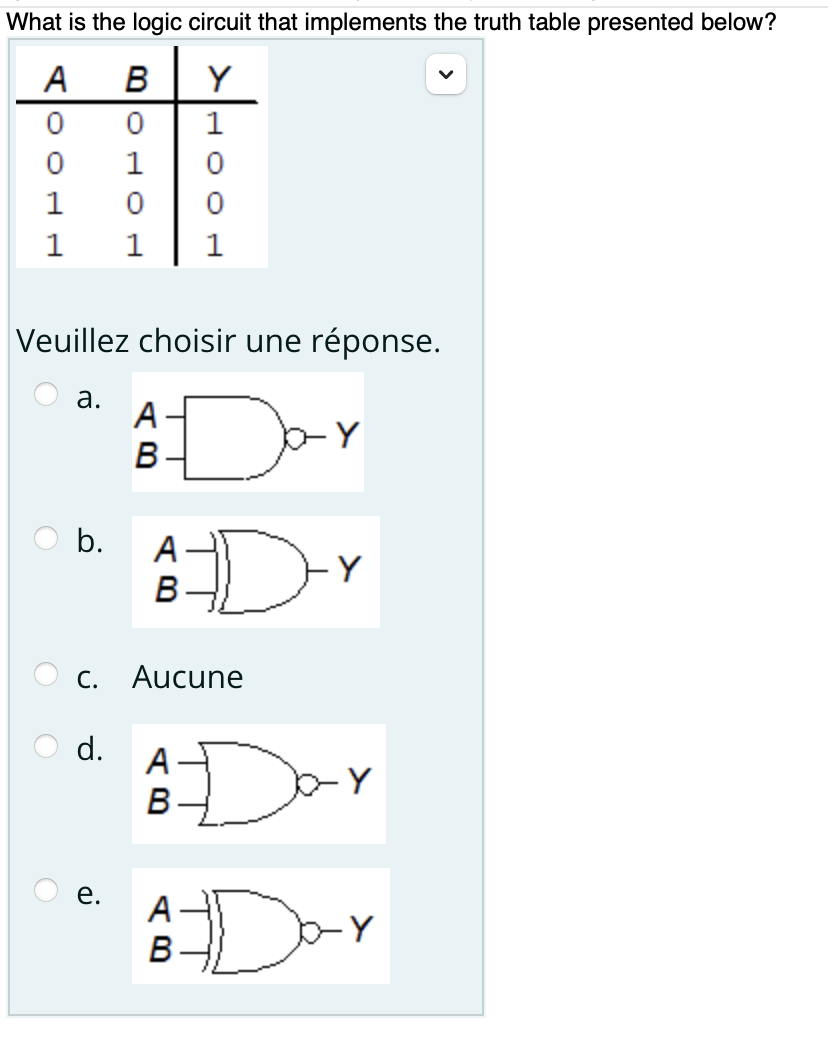Click the B input label on option d's gate
The width and height of the screenshot is (828, 1064).
click(x=158, y=800)
